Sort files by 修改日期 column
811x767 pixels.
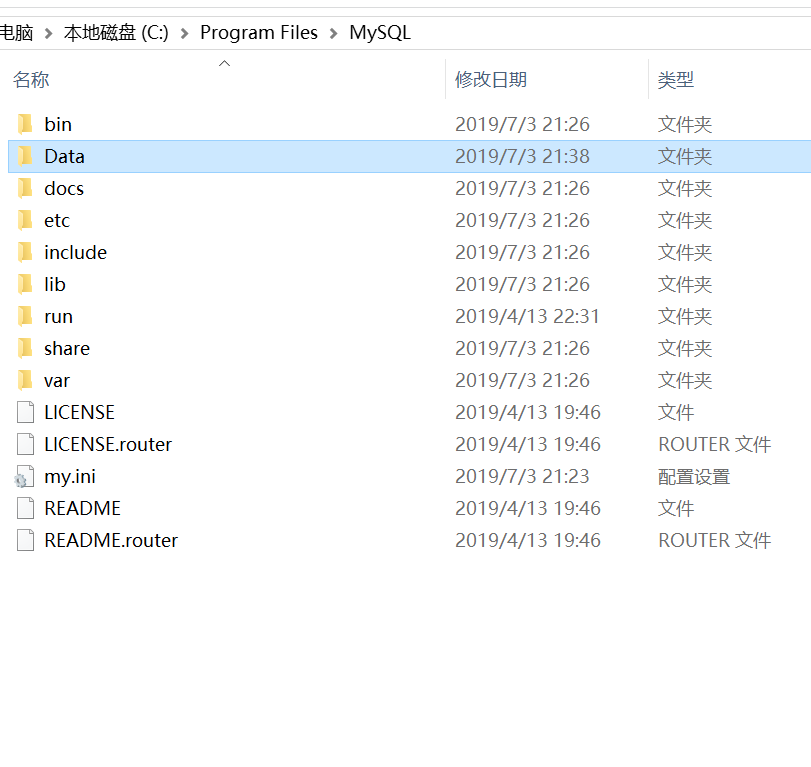(490, 79)
